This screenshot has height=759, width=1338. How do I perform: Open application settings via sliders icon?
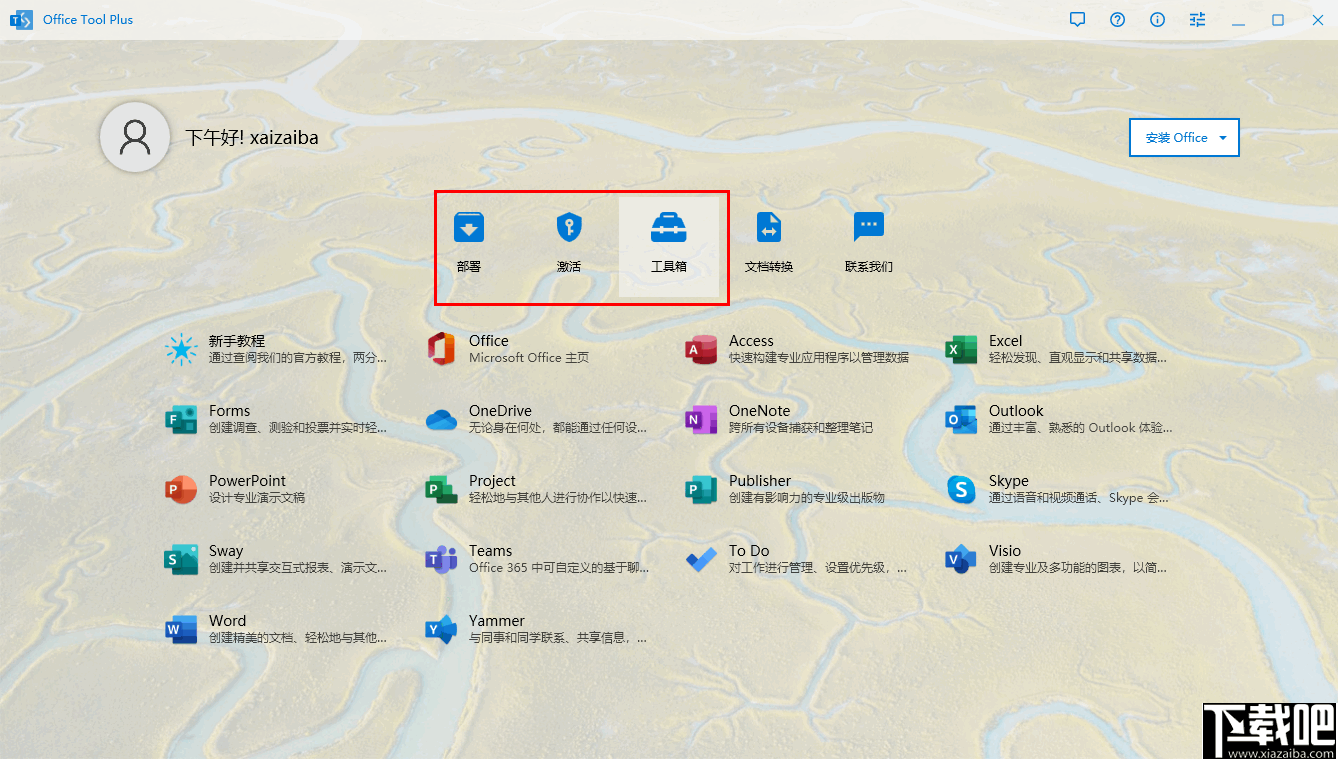[1197, 19]
